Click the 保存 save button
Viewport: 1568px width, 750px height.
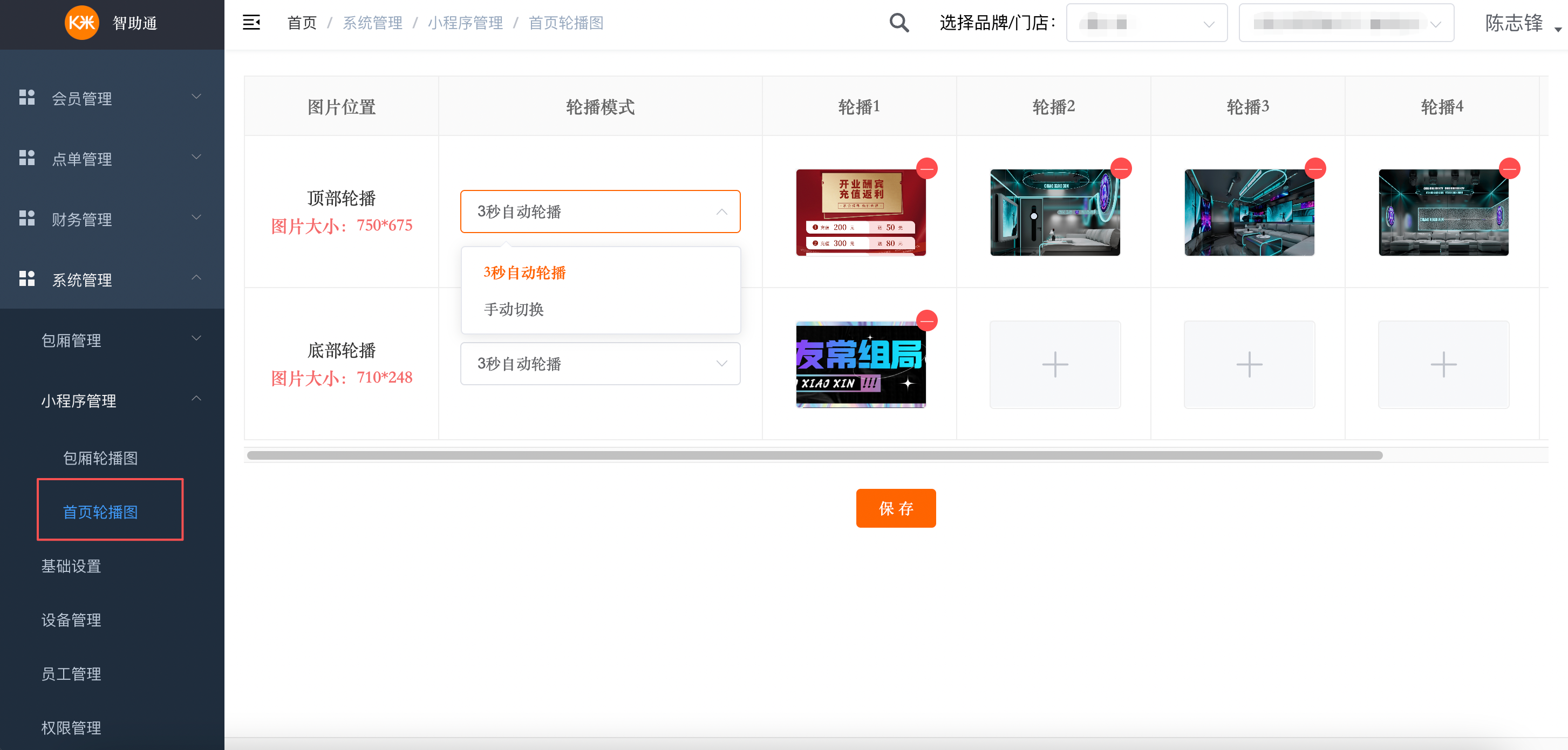click(895, 508)
